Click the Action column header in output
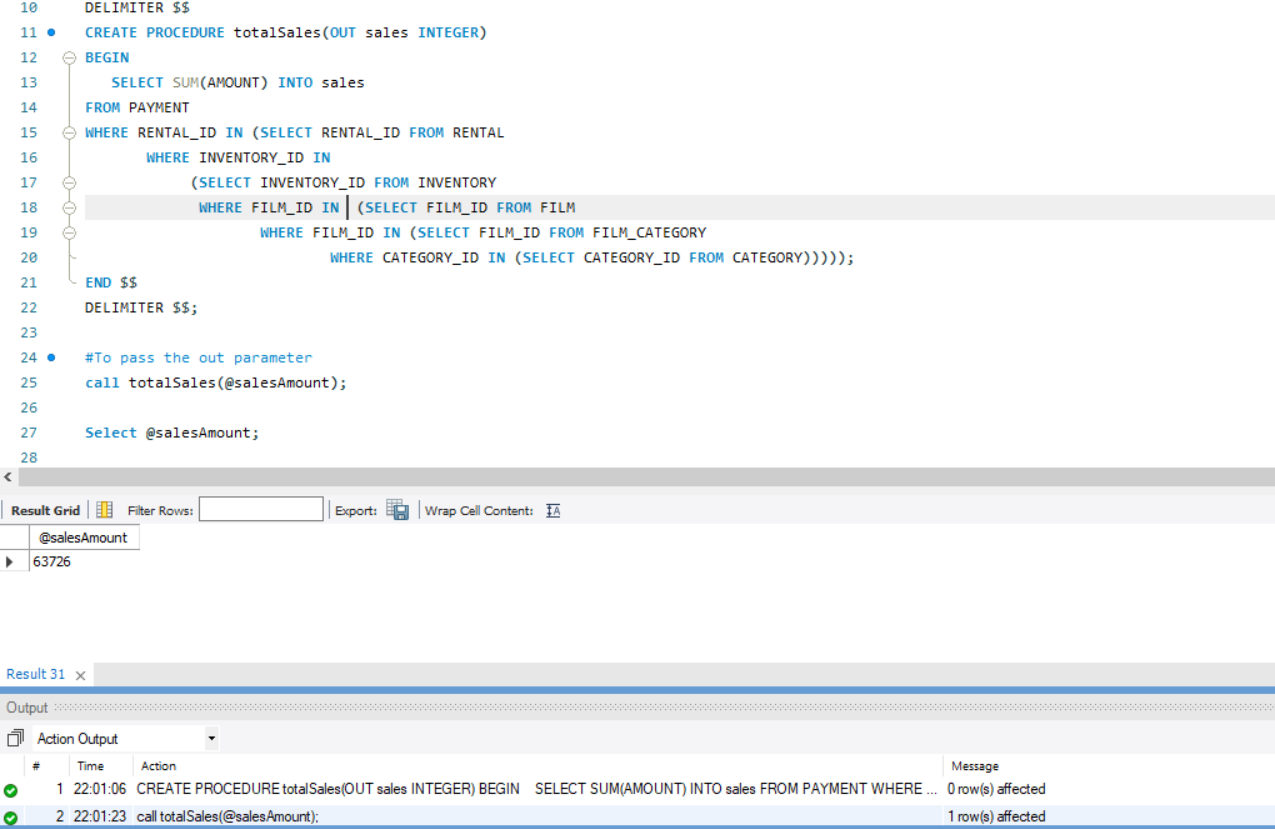 159,766
